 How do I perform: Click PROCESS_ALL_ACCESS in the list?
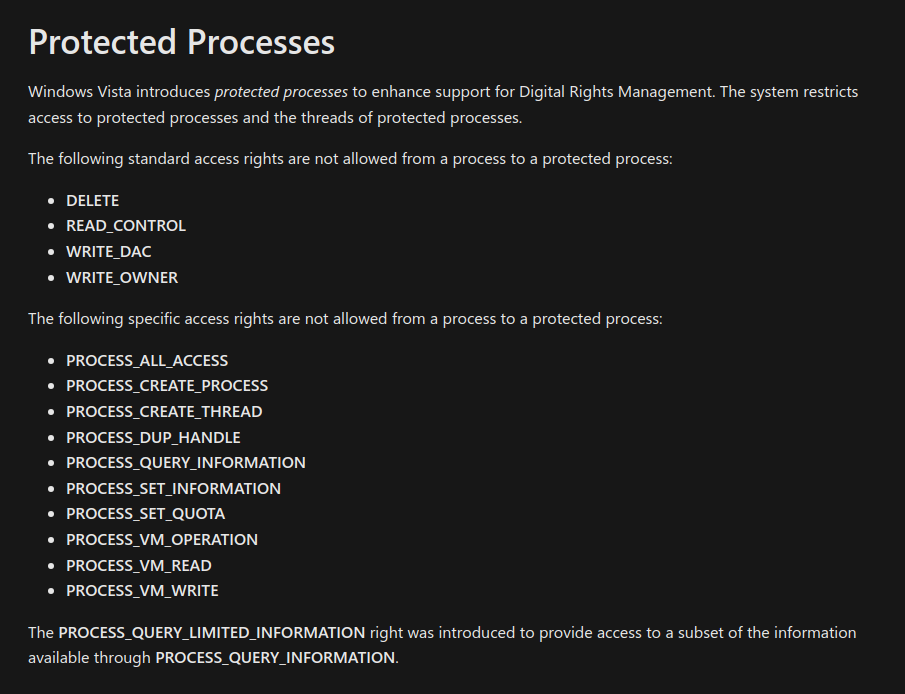point(147,360)
